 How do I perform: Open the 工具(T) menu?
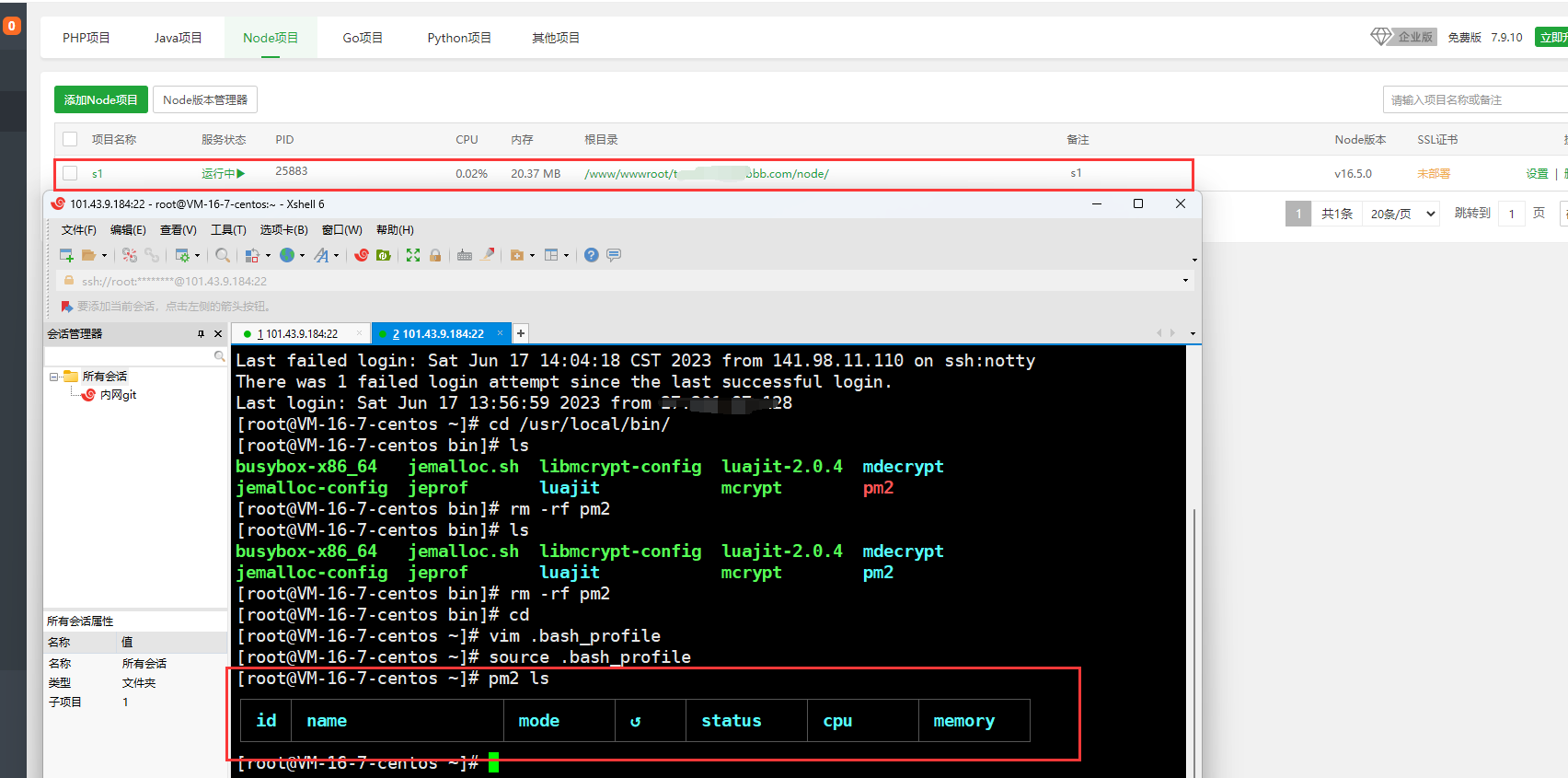coord(228,230)
